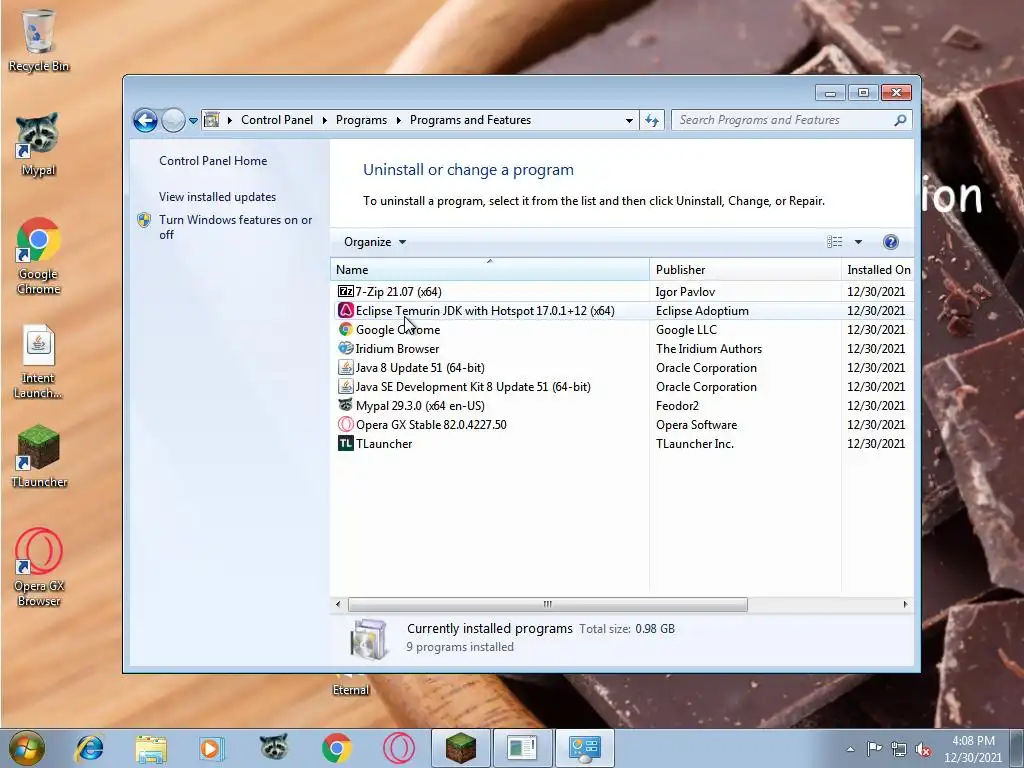1024x768 pixels.
Task: Click the horizontal scrollbar right arrow
Action: pos(905,604)
